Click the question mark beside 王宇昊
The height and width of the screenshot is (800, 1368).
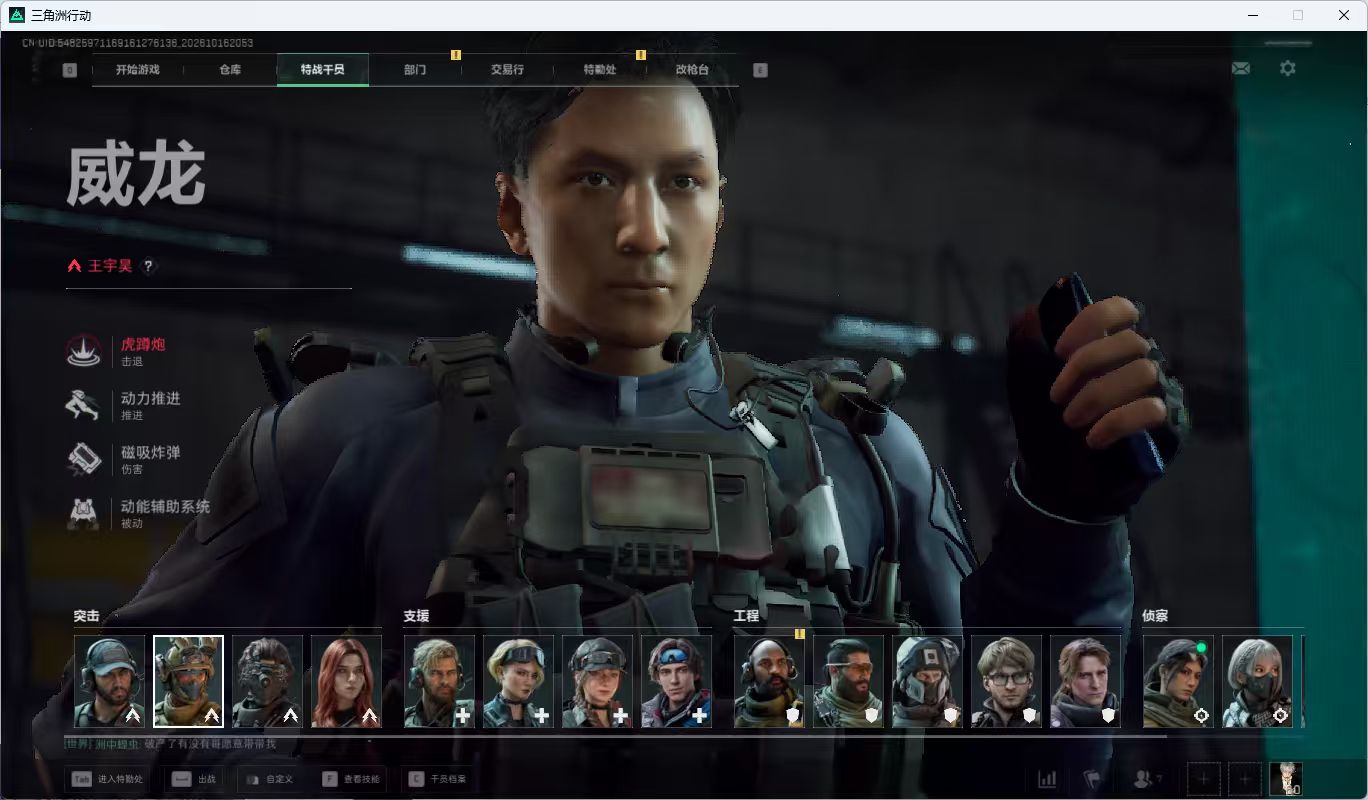(x=148, y=266)
